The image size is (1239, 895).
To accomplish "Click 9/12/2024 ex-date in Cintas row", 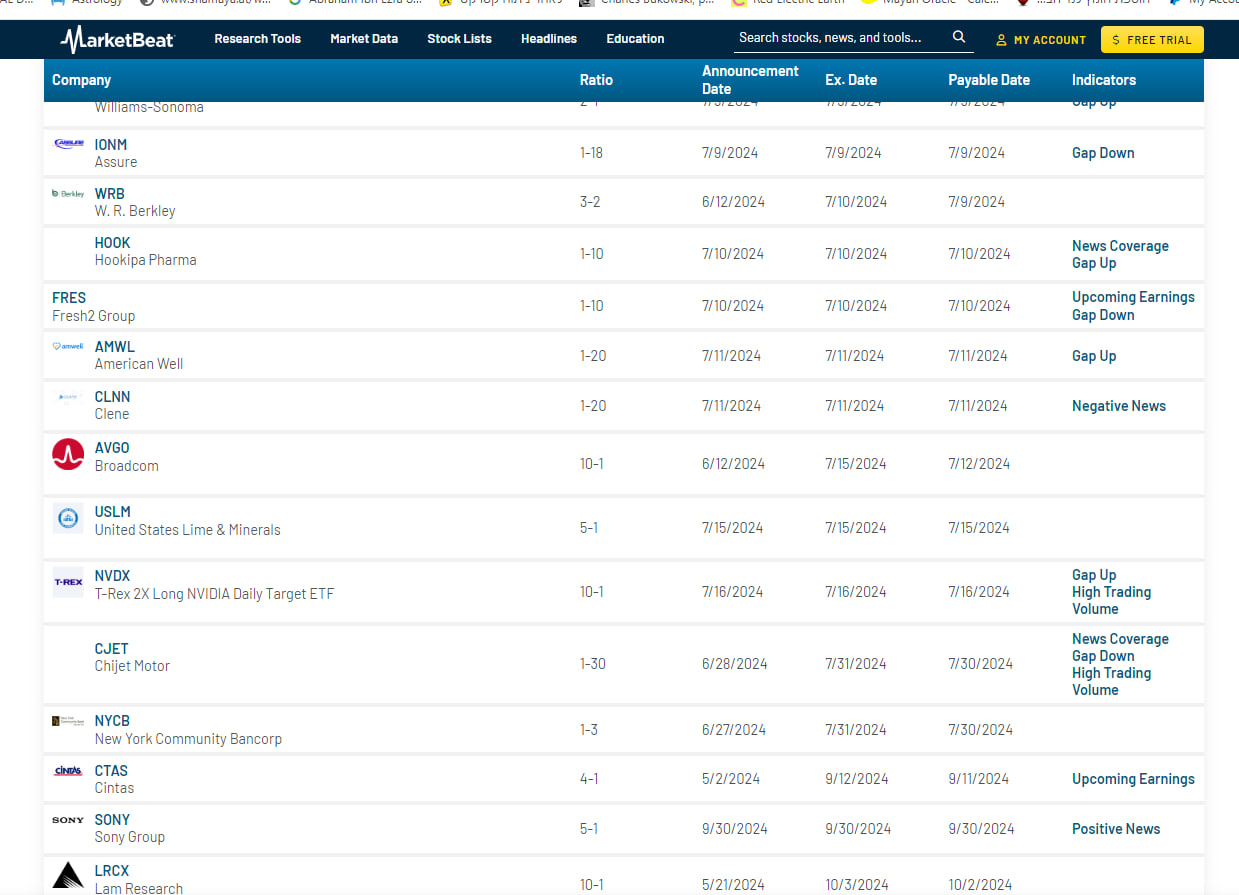I will [857, 779].
